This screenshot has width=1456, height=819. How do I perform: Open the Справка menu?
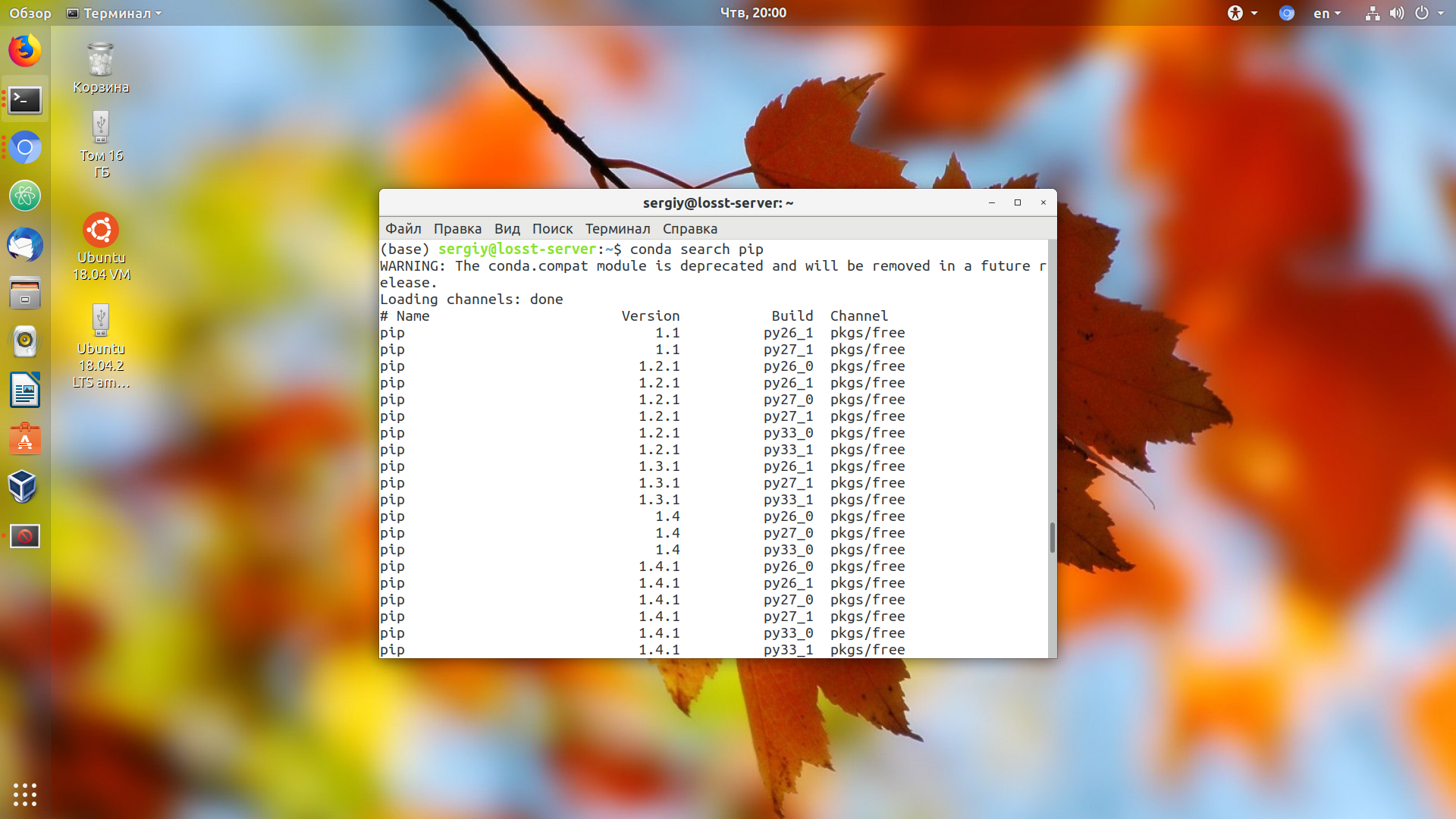point(689,228)
